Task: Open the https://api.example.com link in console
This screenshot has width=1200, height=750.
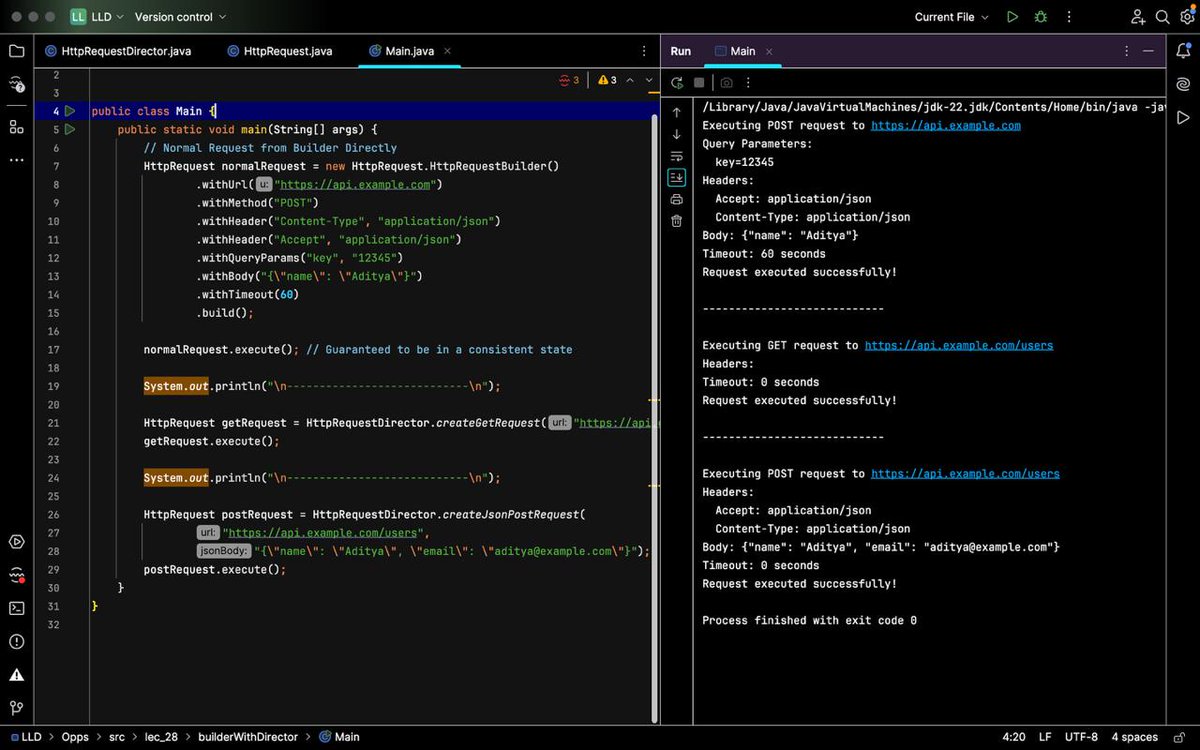Action: 946,126
